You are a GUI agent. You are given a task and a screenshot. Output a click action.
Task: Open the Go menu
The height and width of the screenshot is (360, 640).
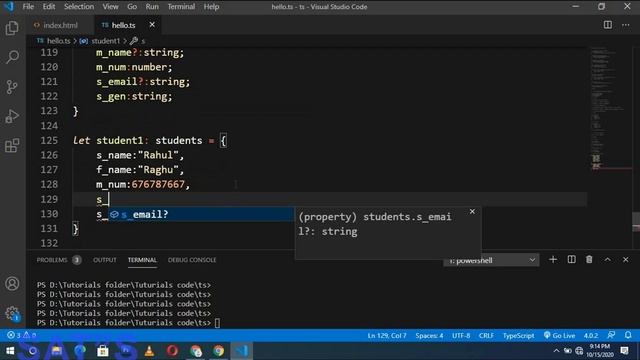pyautogui.click(x=132, y=7)
